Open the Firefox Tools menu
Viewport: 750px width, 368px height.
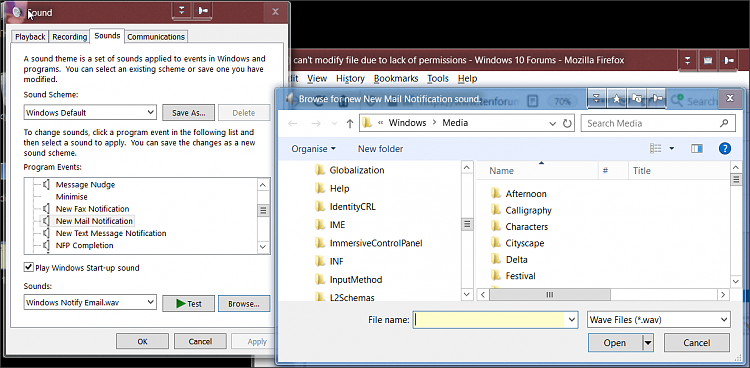(x=438, y=78)
